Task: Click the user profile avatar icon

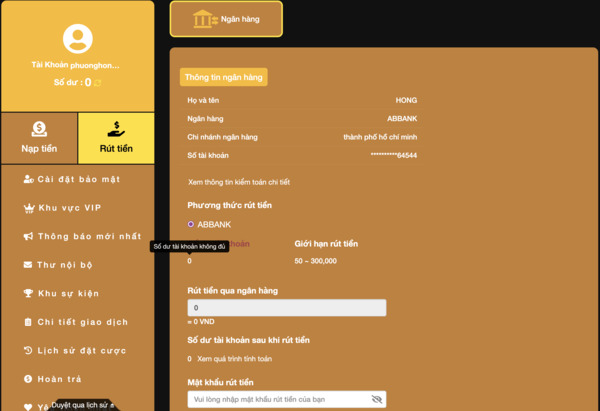Action: click(77, 39)
